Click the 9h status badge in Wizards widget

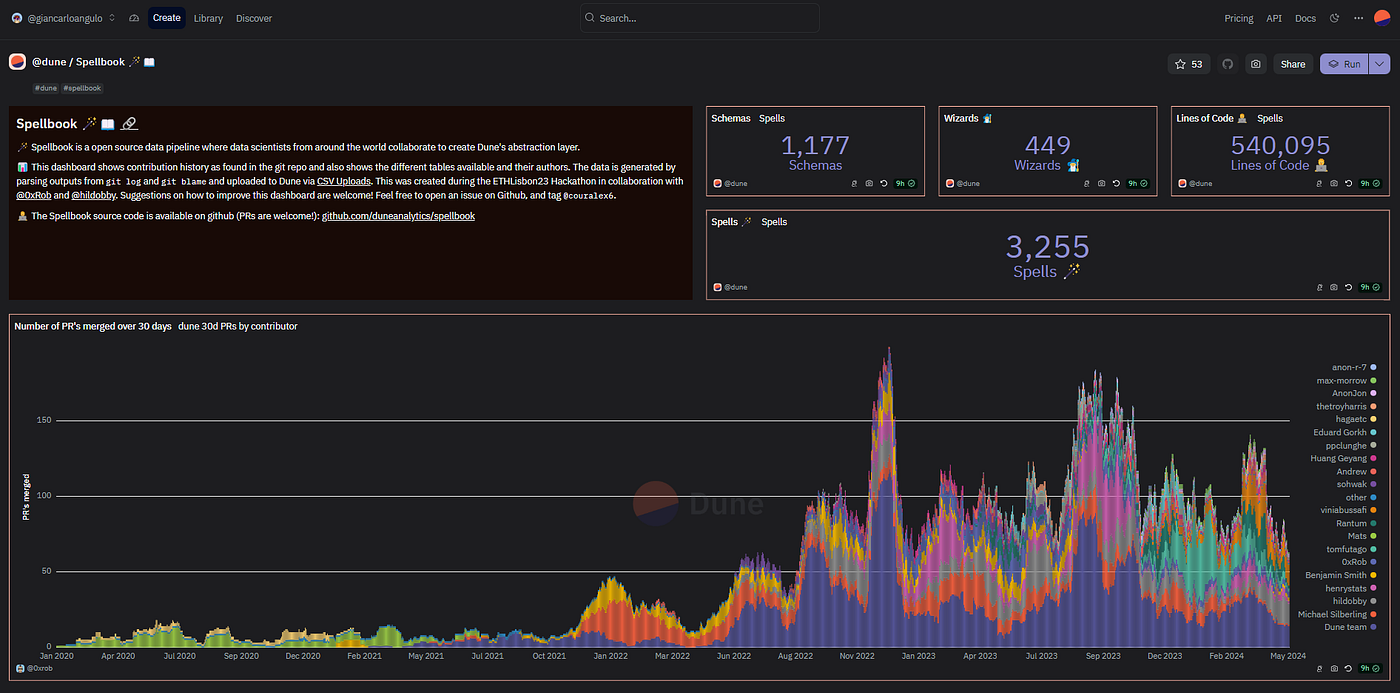[1138, 184]
